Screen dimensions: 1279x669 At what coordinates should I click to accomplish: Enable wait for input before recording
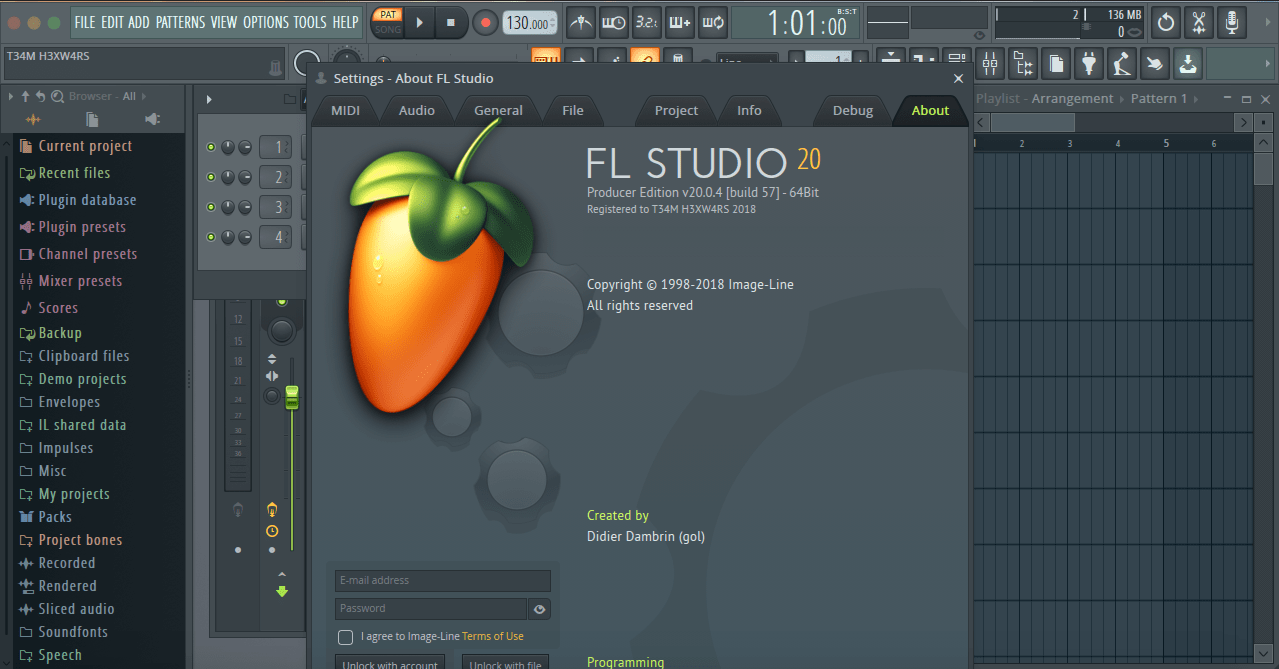click(612, 22)
